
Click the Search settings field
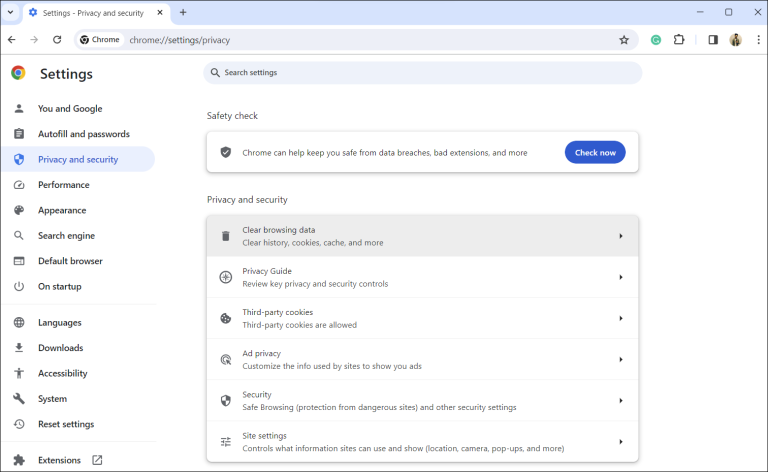(x=422, y=73)
